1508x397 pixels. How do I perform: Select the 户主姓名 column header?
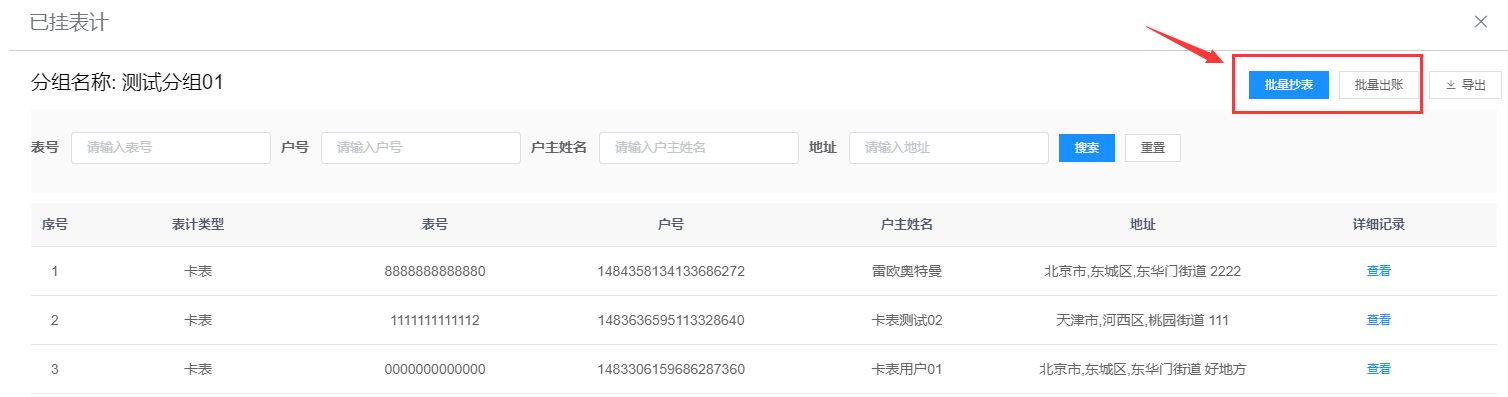tap(907, 224)
